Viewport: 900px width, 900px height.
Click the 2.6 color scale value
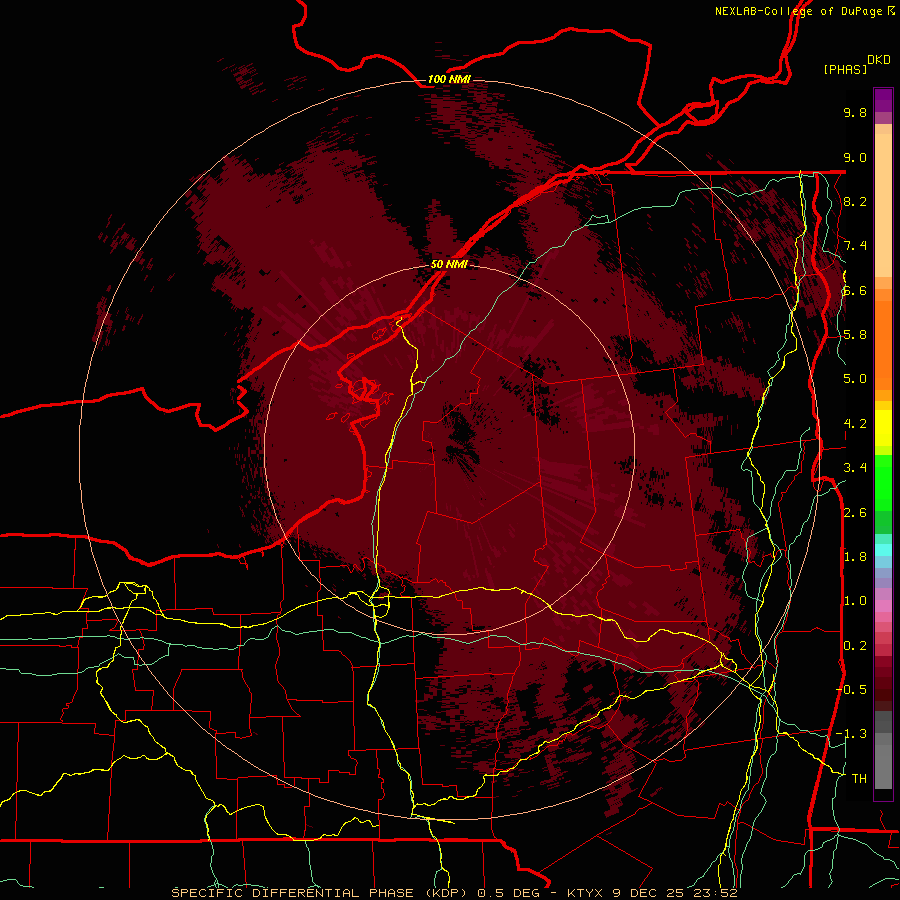pos(855,513)
